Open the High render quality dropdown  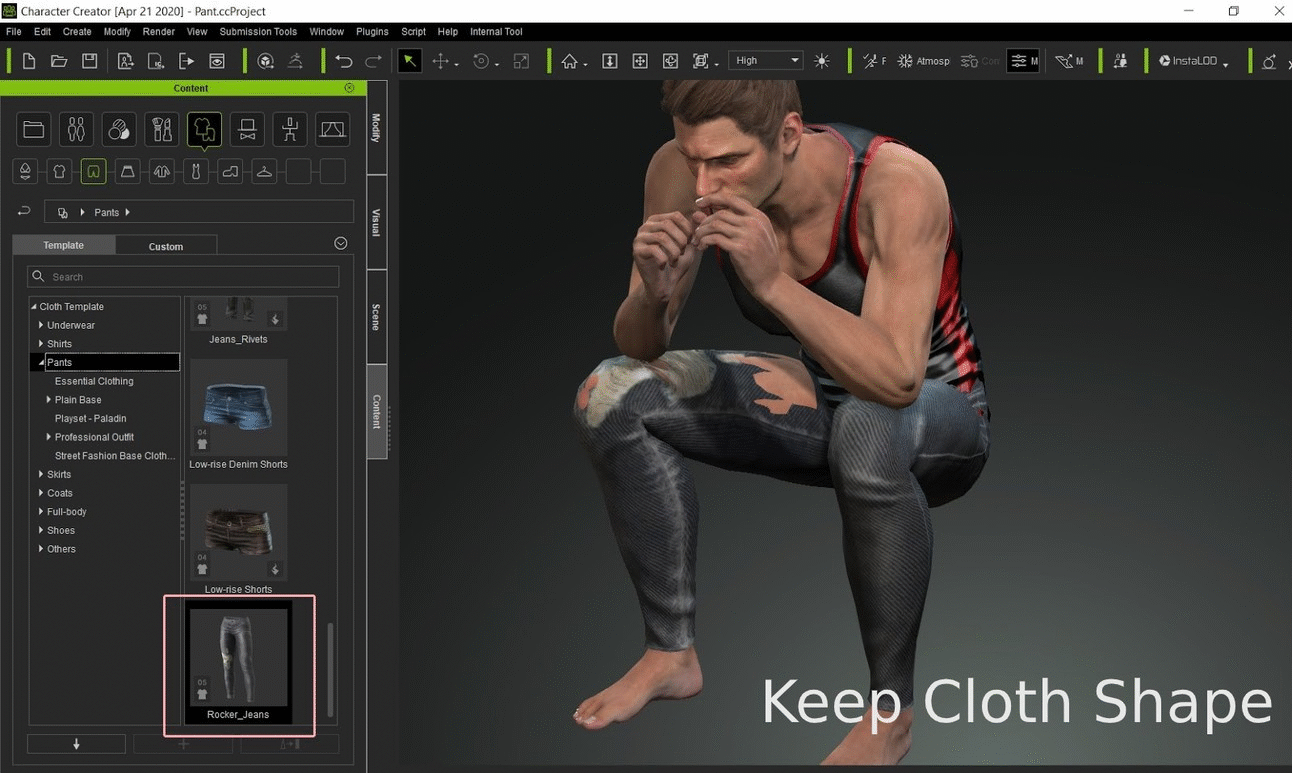[x=765, y=61]
